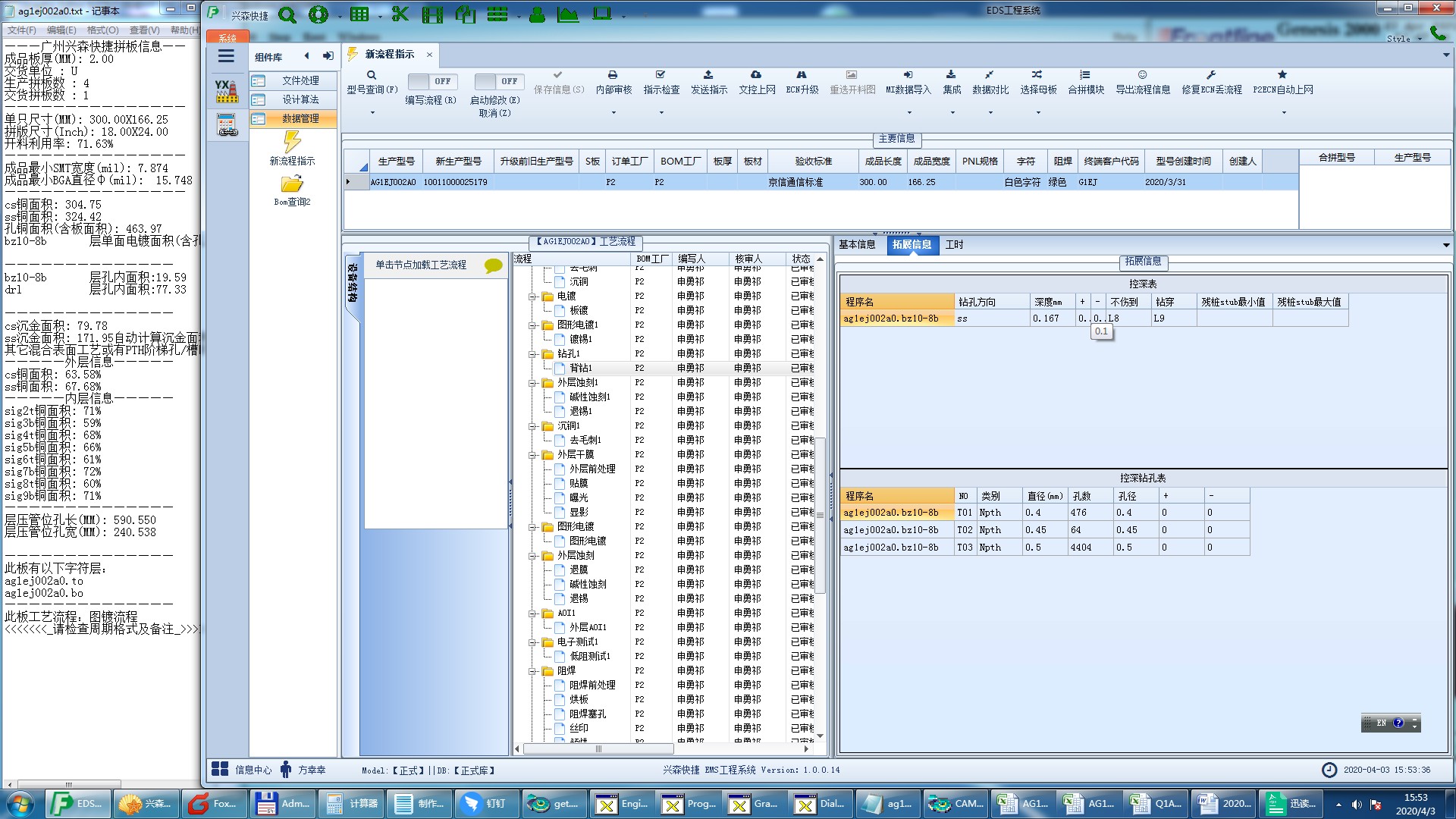Click the green user person icon
This screenshot has height=819, width=1456.
(537, 14)
